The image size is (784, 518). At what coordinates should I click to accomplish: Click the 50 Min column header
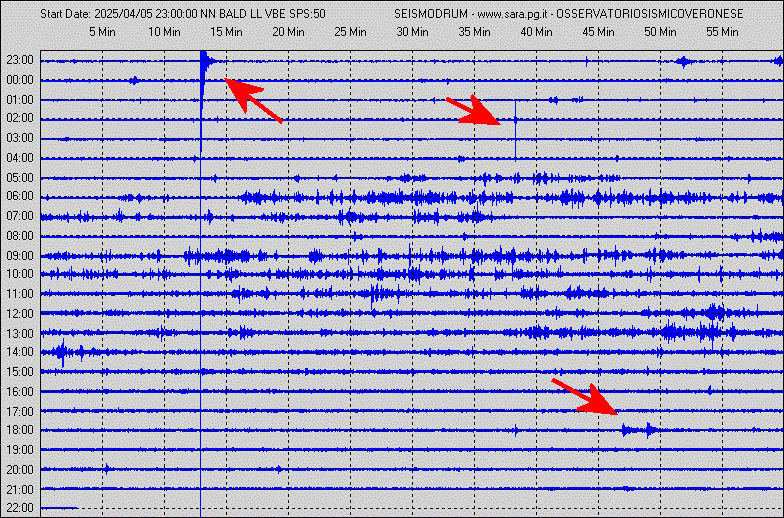click(x=660, y=32)
